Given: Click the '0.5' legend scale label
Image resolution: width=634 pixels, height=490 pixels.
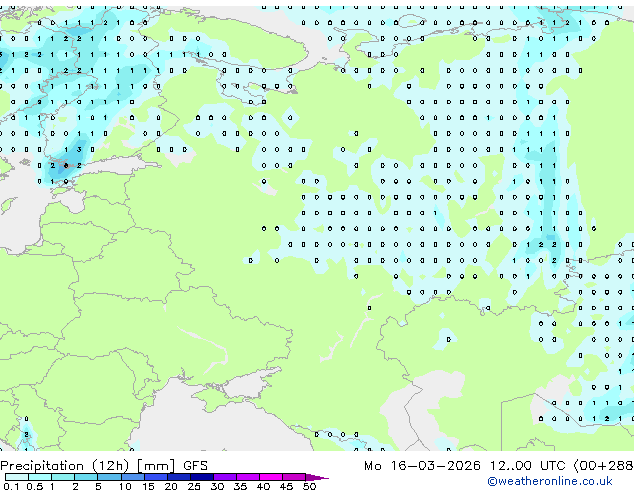Looking at the screenshot, I should tap(34, 486).
